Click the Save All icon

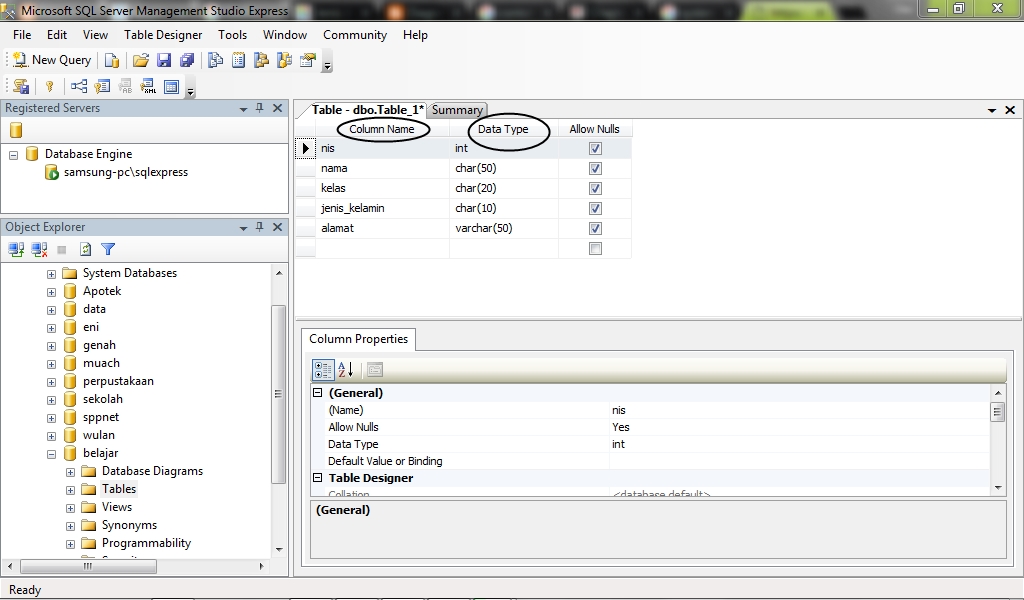[x=187, y=61]
